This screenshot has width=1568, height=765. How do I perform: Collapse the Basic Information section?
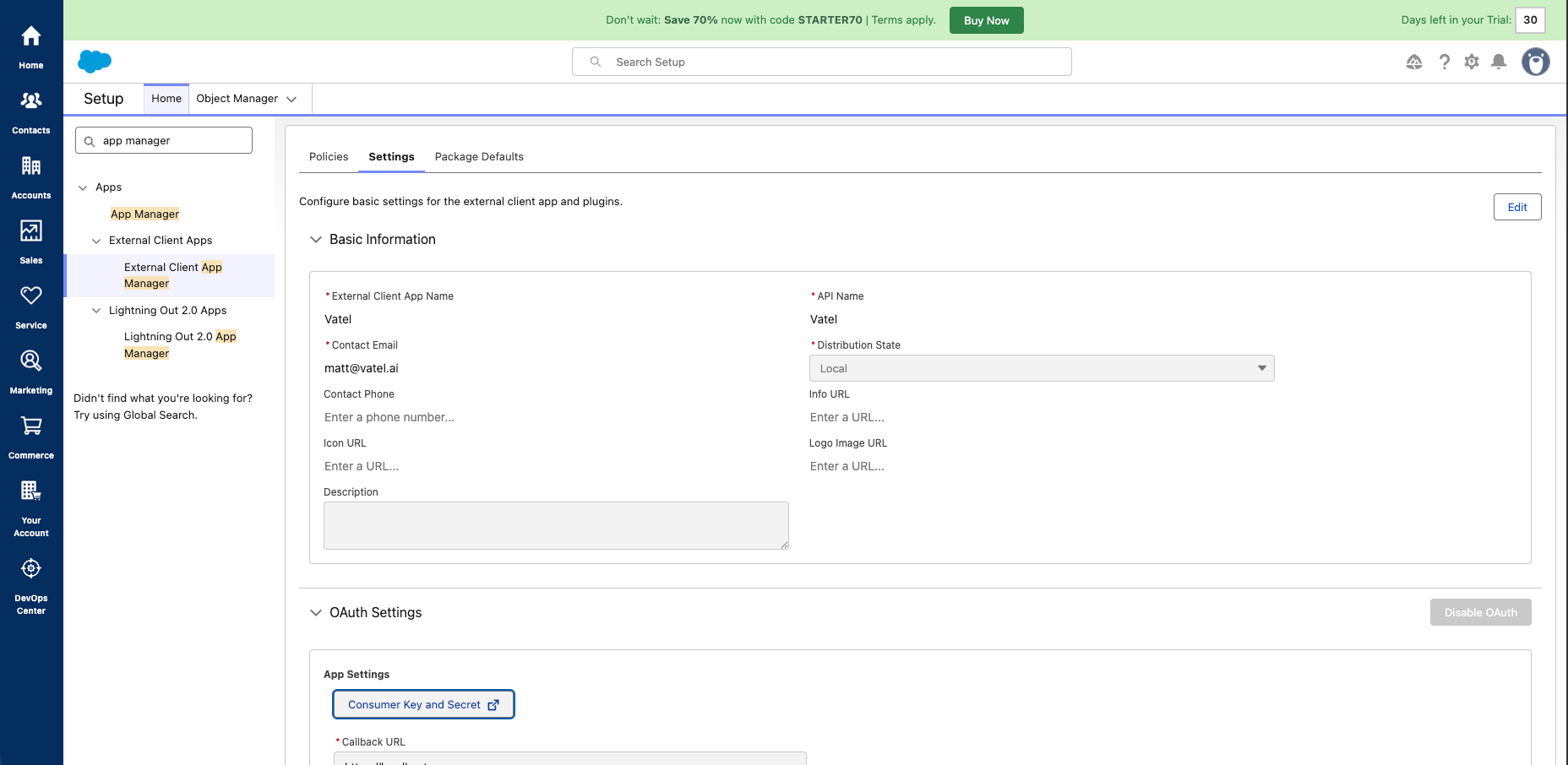pyautogui.click(x=316, y=240)
